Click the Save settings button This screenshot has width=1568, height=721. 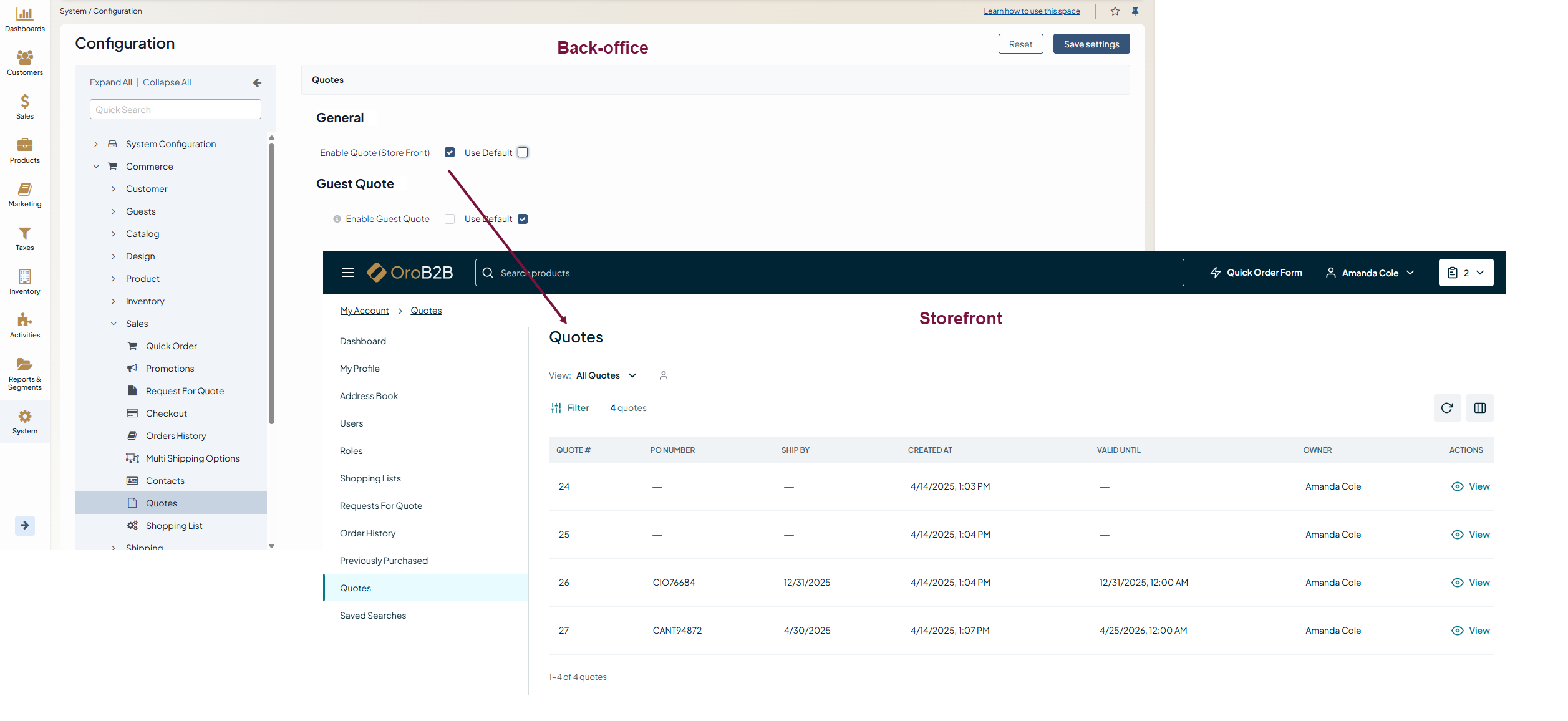1091,44
